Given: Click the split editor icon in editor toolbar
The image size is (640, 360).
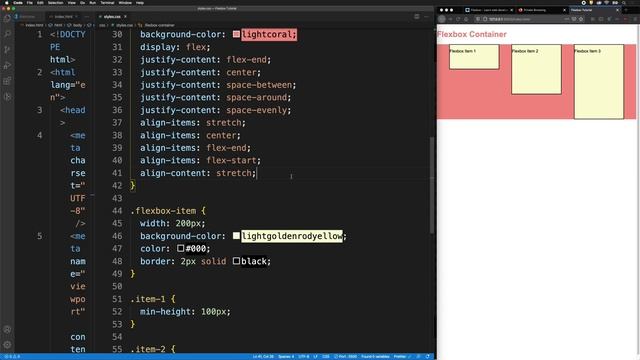Looking at the screenshot, I should point(416,17).
